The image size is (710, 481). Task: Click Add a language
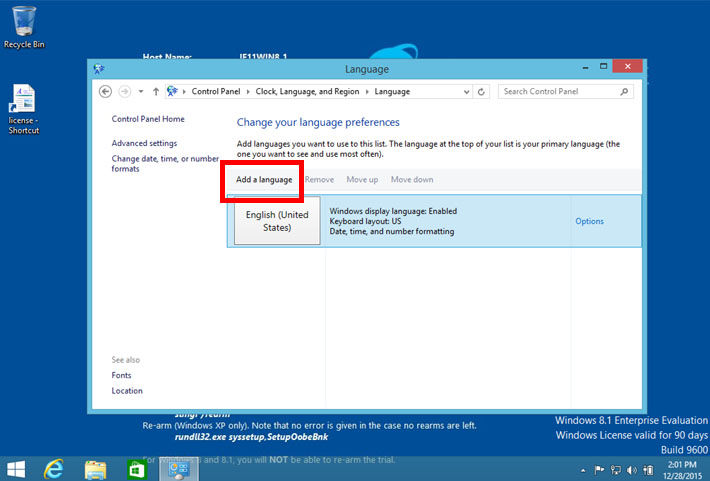(264, 180)
